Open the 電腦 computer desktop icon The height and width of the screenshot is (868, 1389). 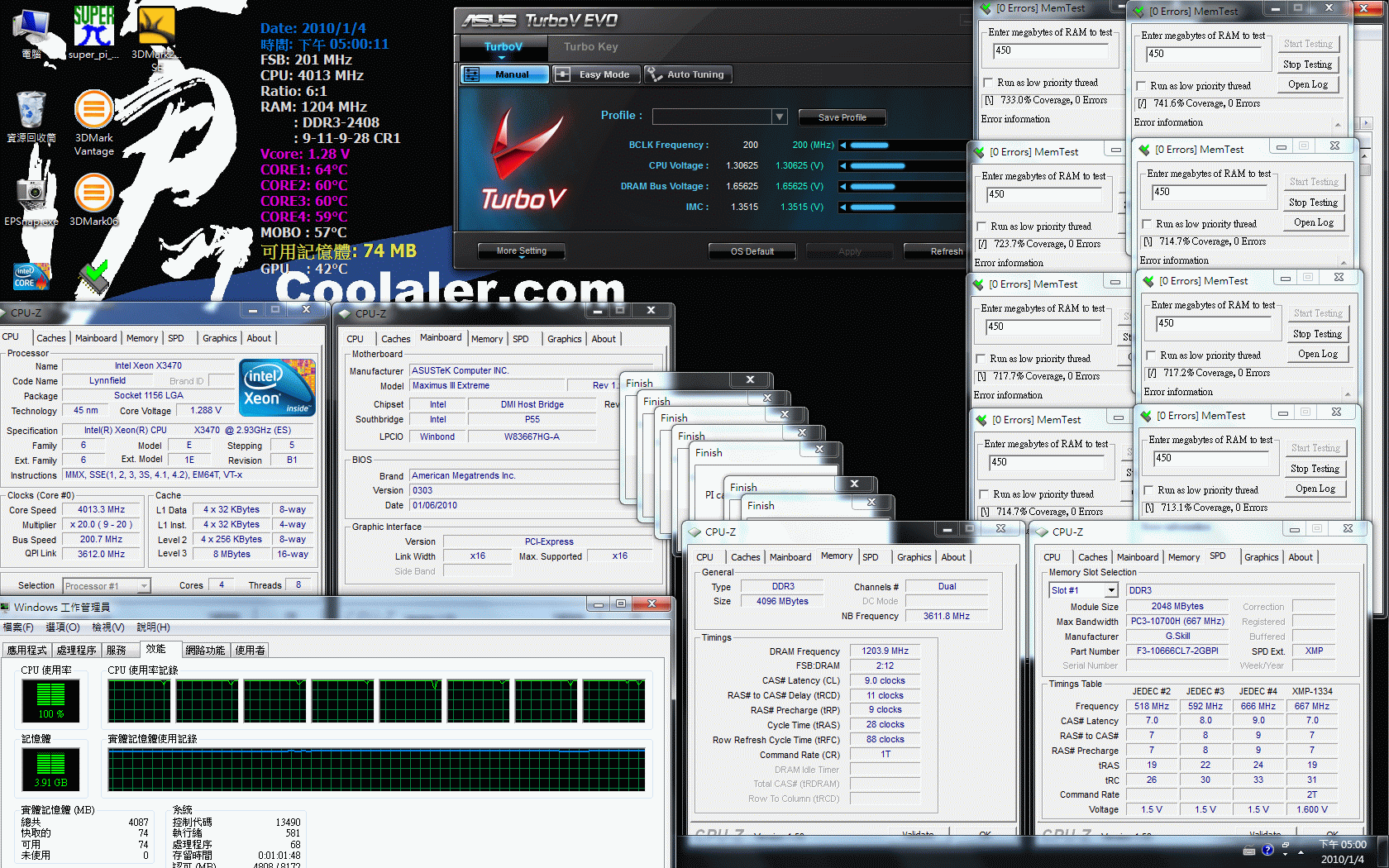tap(31, 33)
